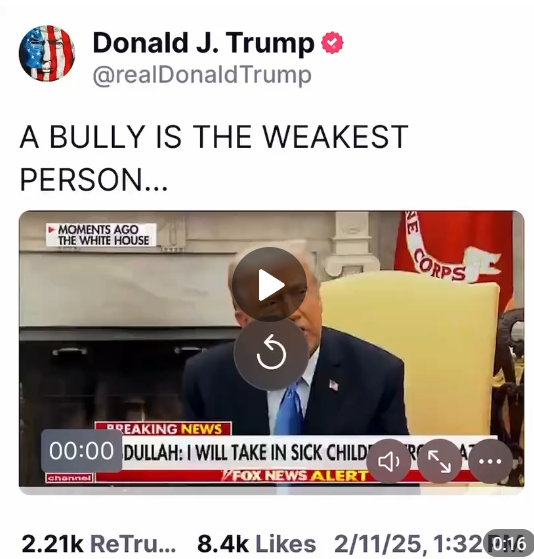Open the Donald J. Trump display name
The width and height of the screenshot is (534, 559).
(x=203, y=43)
